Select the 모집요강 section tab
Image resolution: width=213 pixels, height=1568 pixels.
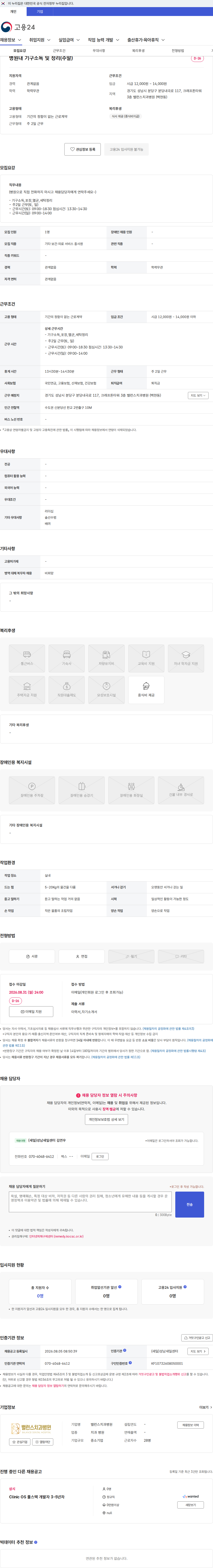coord(20,51)
